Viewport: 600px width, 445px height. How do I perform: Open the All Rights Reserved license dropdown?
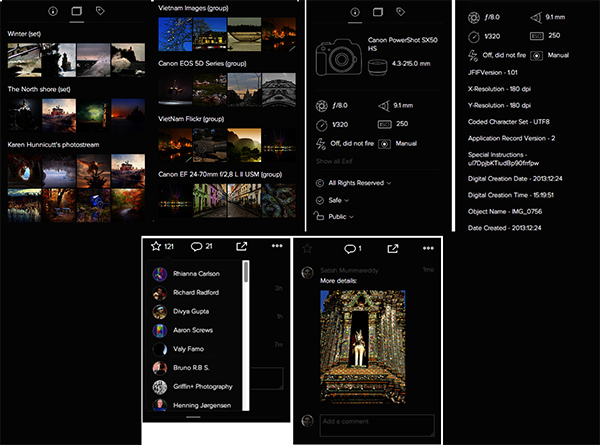[x=359, y=183]
